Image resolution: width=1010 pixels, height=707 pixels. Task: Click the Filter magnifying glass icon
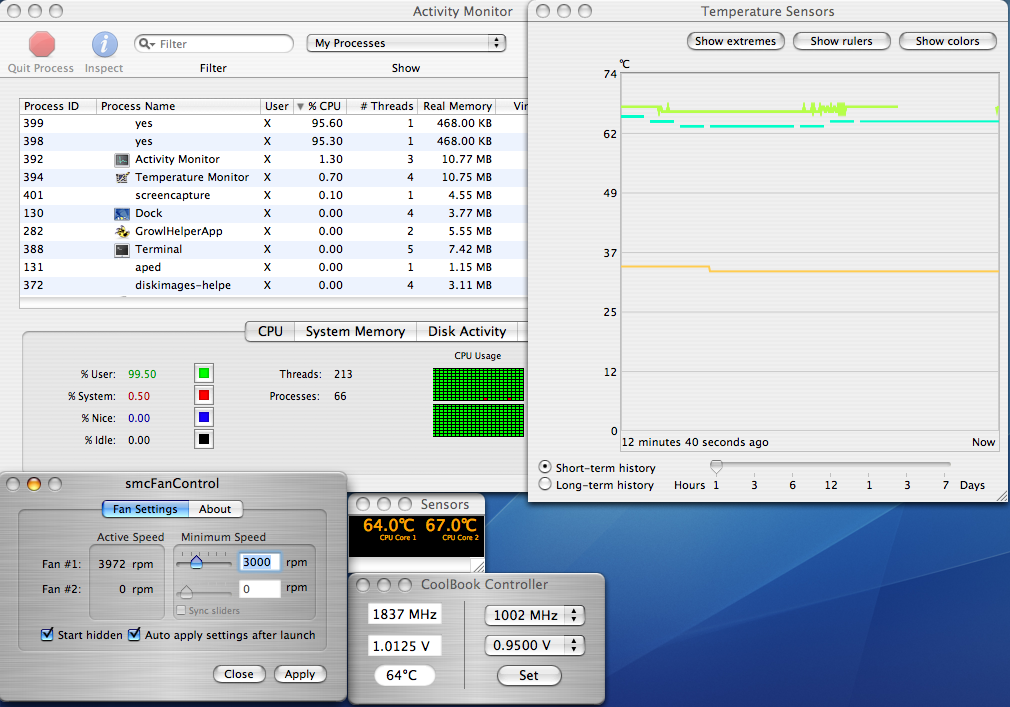click(146, 44)
